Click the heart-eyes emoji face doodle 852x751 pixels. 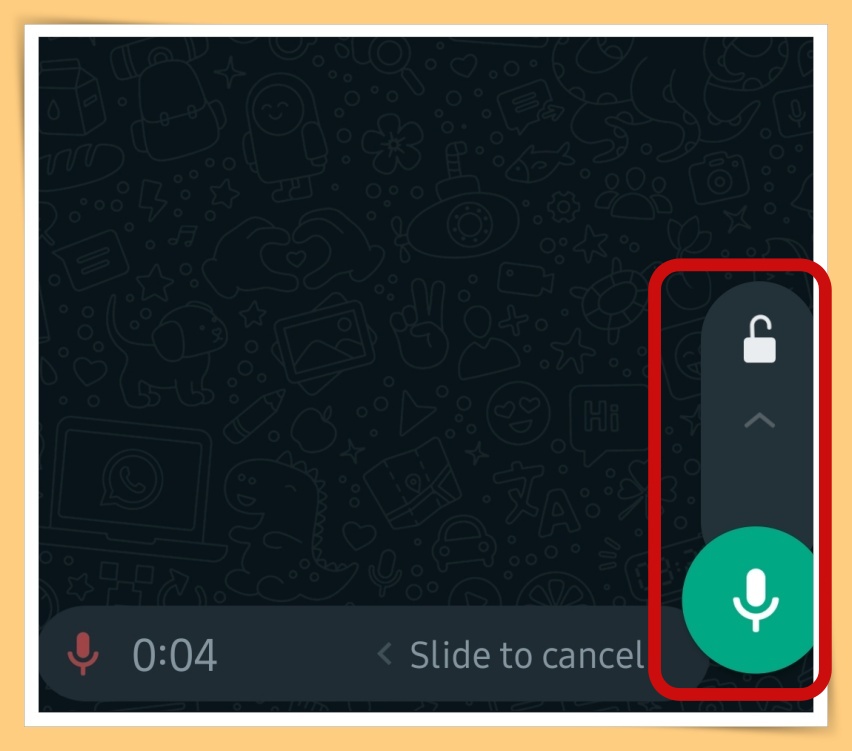click(518, 413)
